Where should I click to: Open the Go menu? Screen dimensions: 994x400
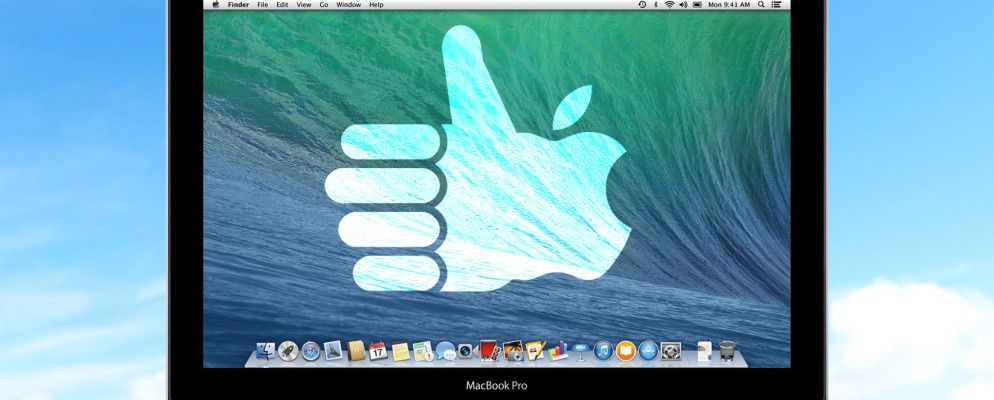click(323, 4)
